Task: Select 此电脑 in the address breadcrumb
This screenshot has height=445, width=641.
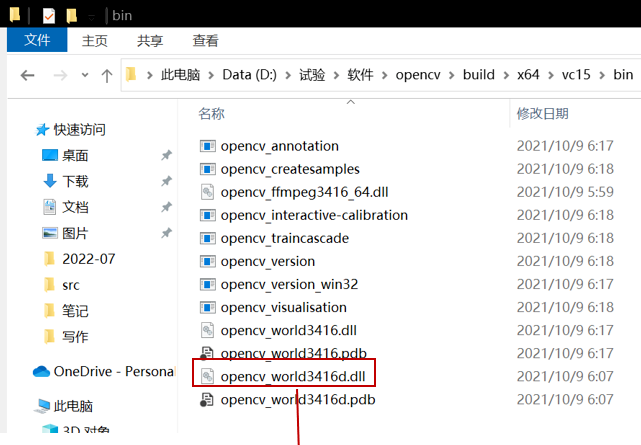Action: [180, 75]
